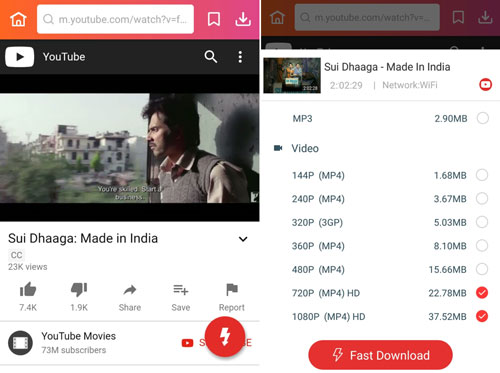
Task: Open the YouTube Movies channel name
Action: [x=78, y=336]
